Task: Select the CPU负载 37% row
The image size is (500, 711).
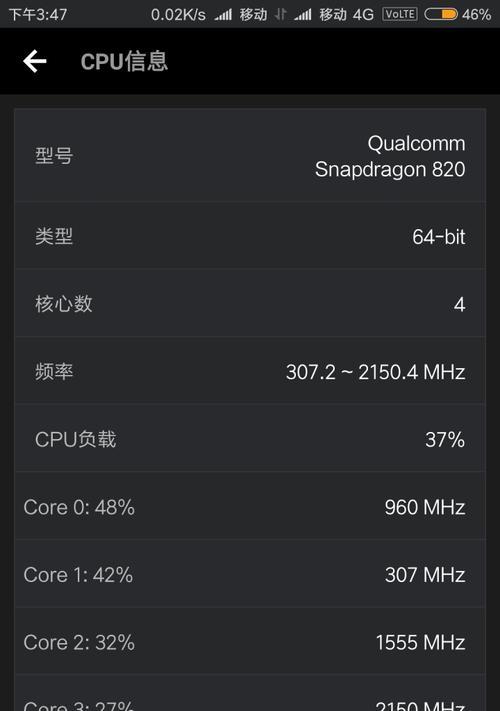Action: pyautogui.click(x=250, y=438)
